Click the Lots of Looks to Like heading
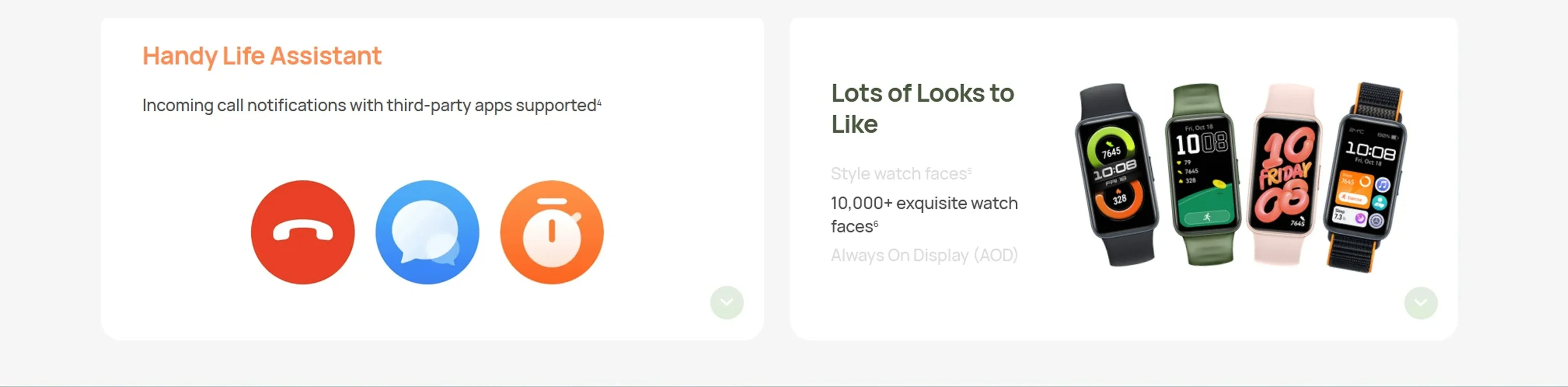This screenshot has height=387, width=1568. coord(922,108)
